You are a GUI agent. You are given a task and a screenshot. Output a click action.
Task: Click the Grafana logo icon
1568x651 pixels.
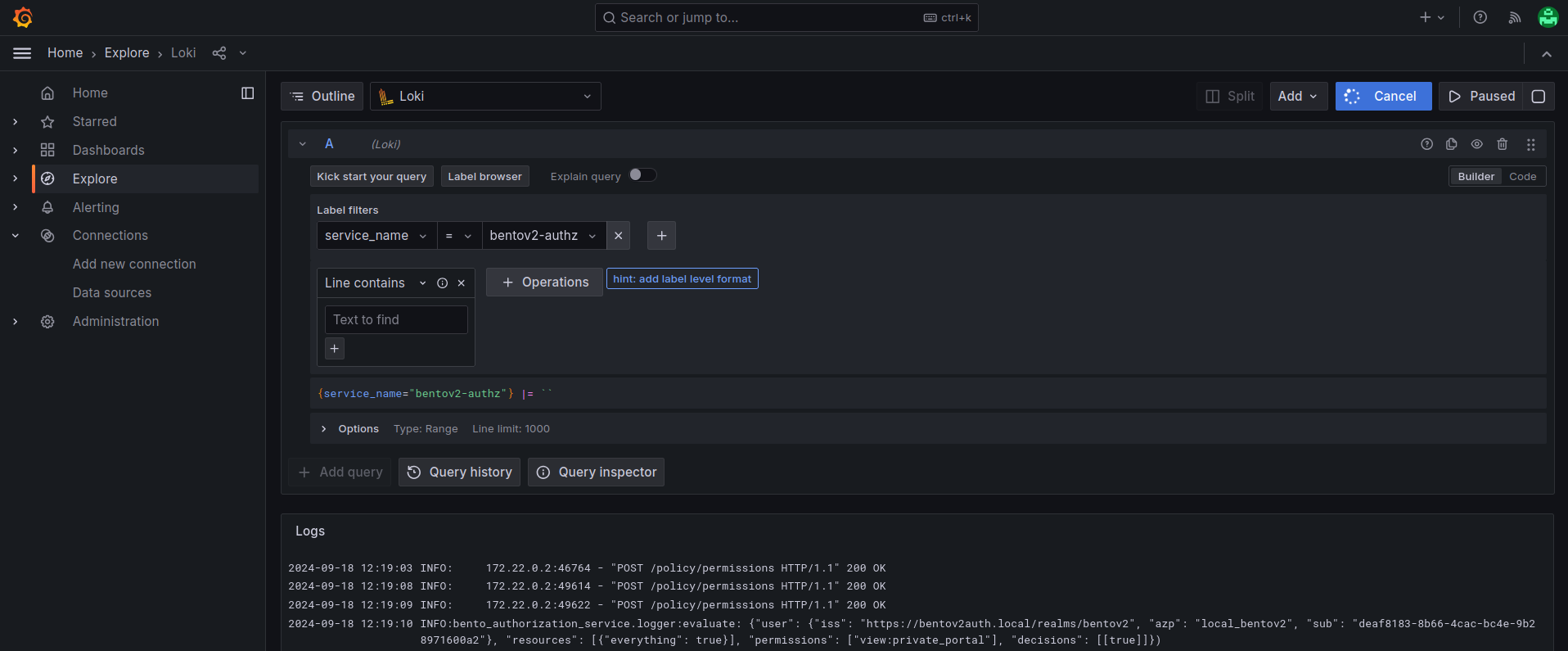coord(23,17)
